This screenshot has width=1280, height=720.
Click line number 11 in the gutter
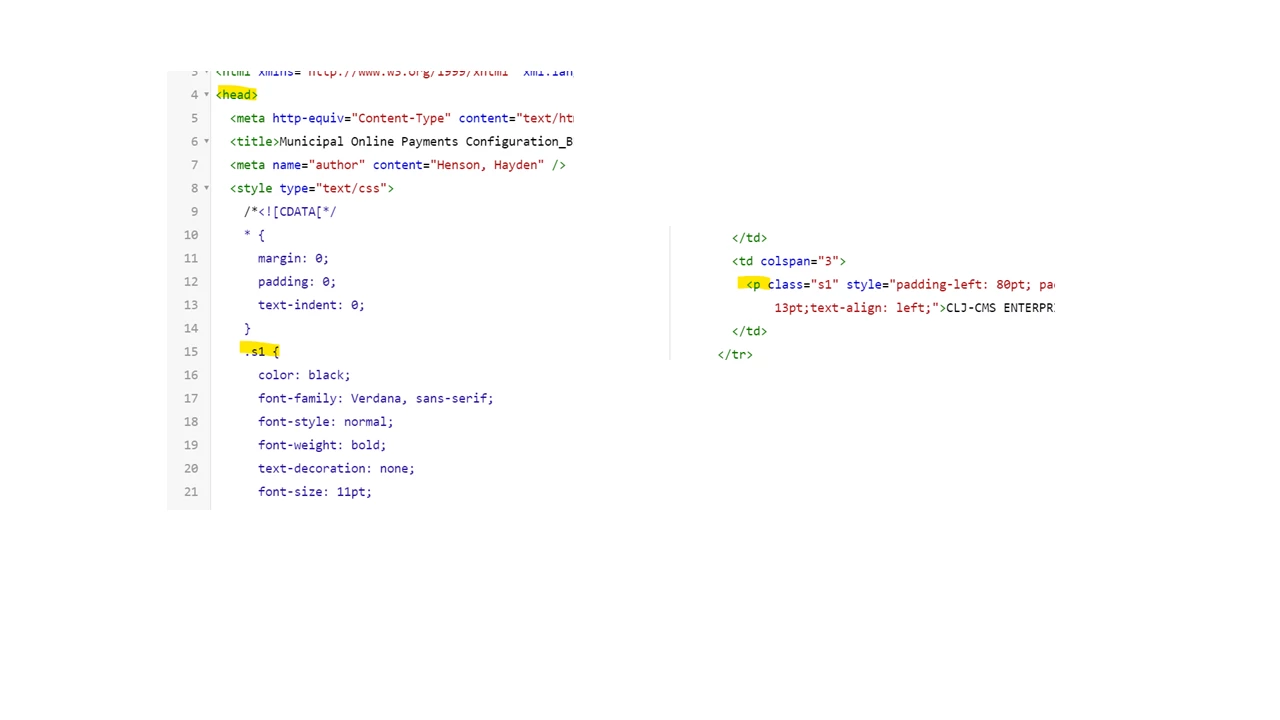tap(191, 258)
